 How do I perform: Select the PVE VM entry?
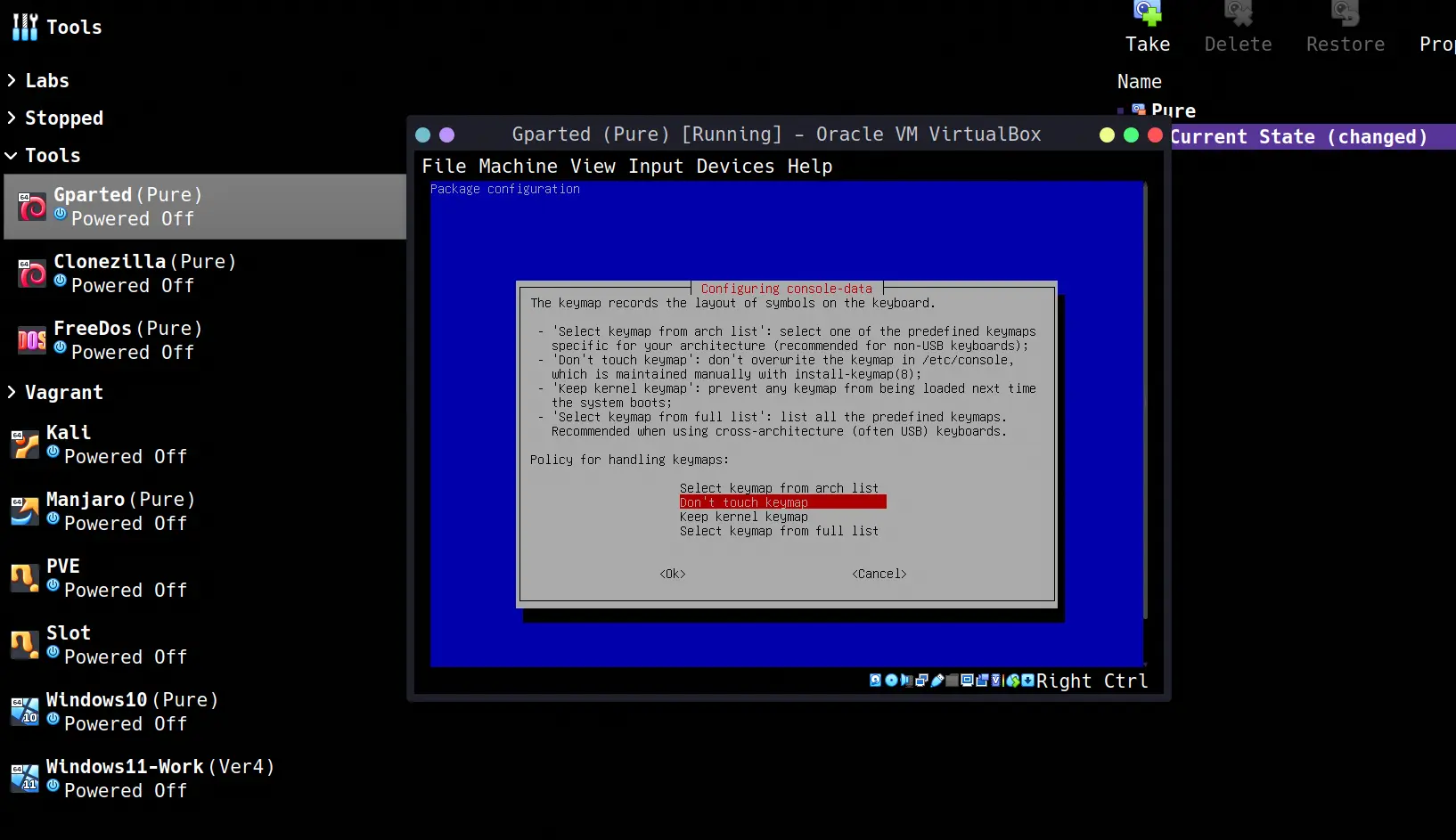[205, 578]
